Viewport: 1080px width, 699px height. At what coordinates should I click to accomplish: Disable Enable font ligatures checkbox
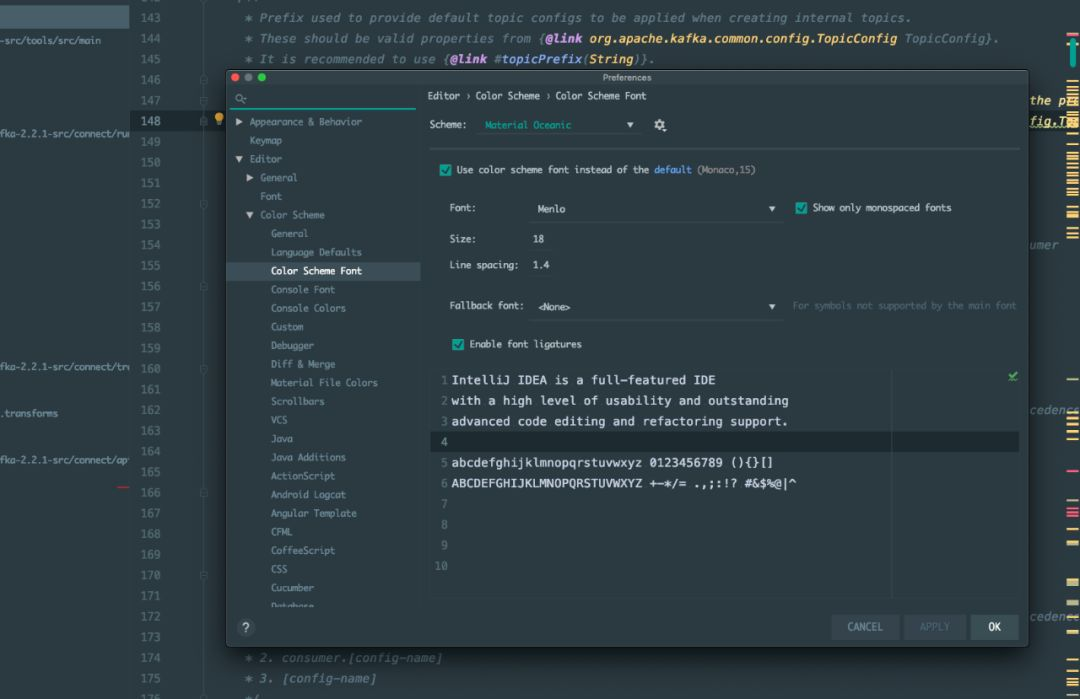pos(457,344)
